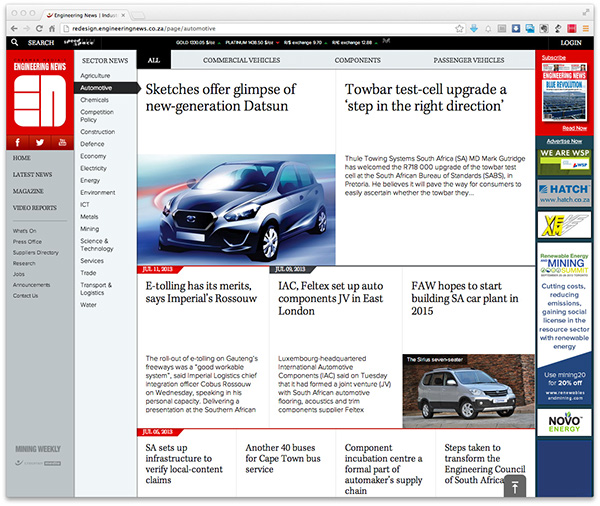The width and height of the screenshot is (600, 506).
Task: Switch to Passenger Vehicles tab
Action: point(469,60)
